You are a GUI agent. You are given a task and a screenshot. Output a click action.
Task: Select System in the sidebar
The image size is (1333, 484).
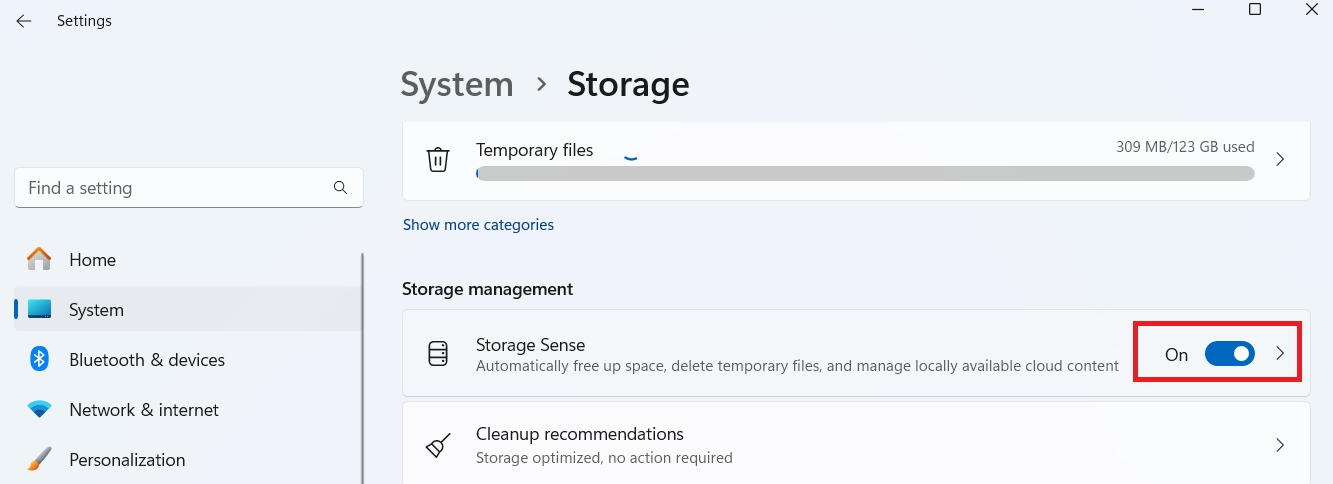click(x=188, y=310)
